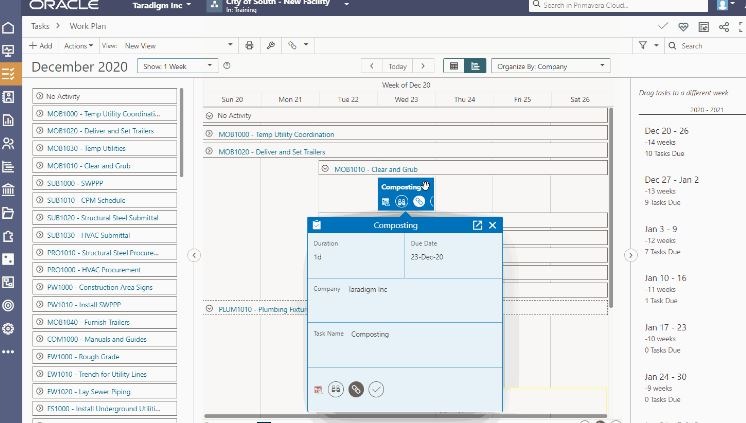Click the Work Plan breadcrumb
The width and height of the screenshot is (746, 423).
(x=88, y=26)
